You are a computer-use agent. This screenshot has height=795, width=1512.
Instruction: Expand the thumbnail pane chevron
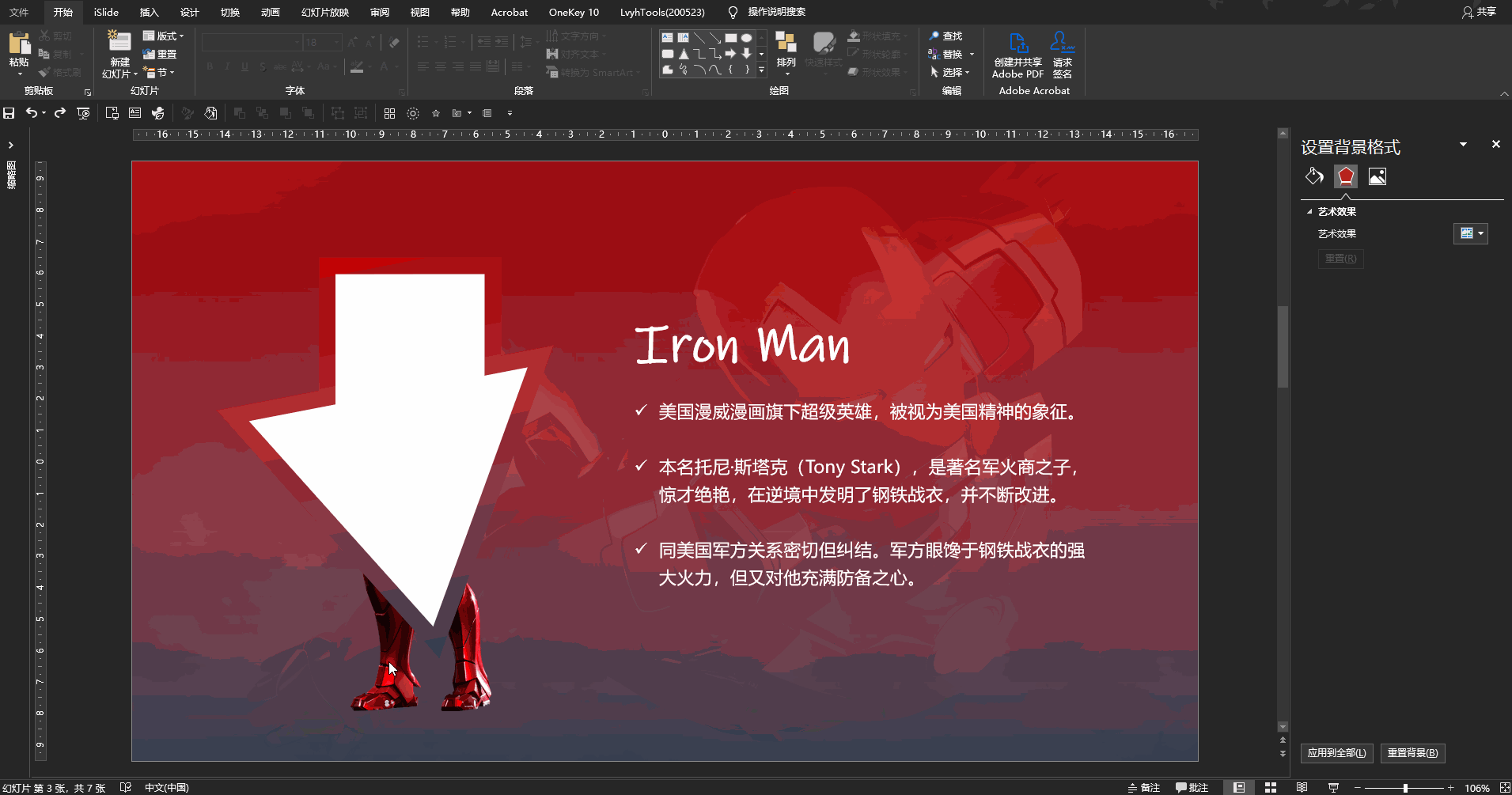pos(10,145)
